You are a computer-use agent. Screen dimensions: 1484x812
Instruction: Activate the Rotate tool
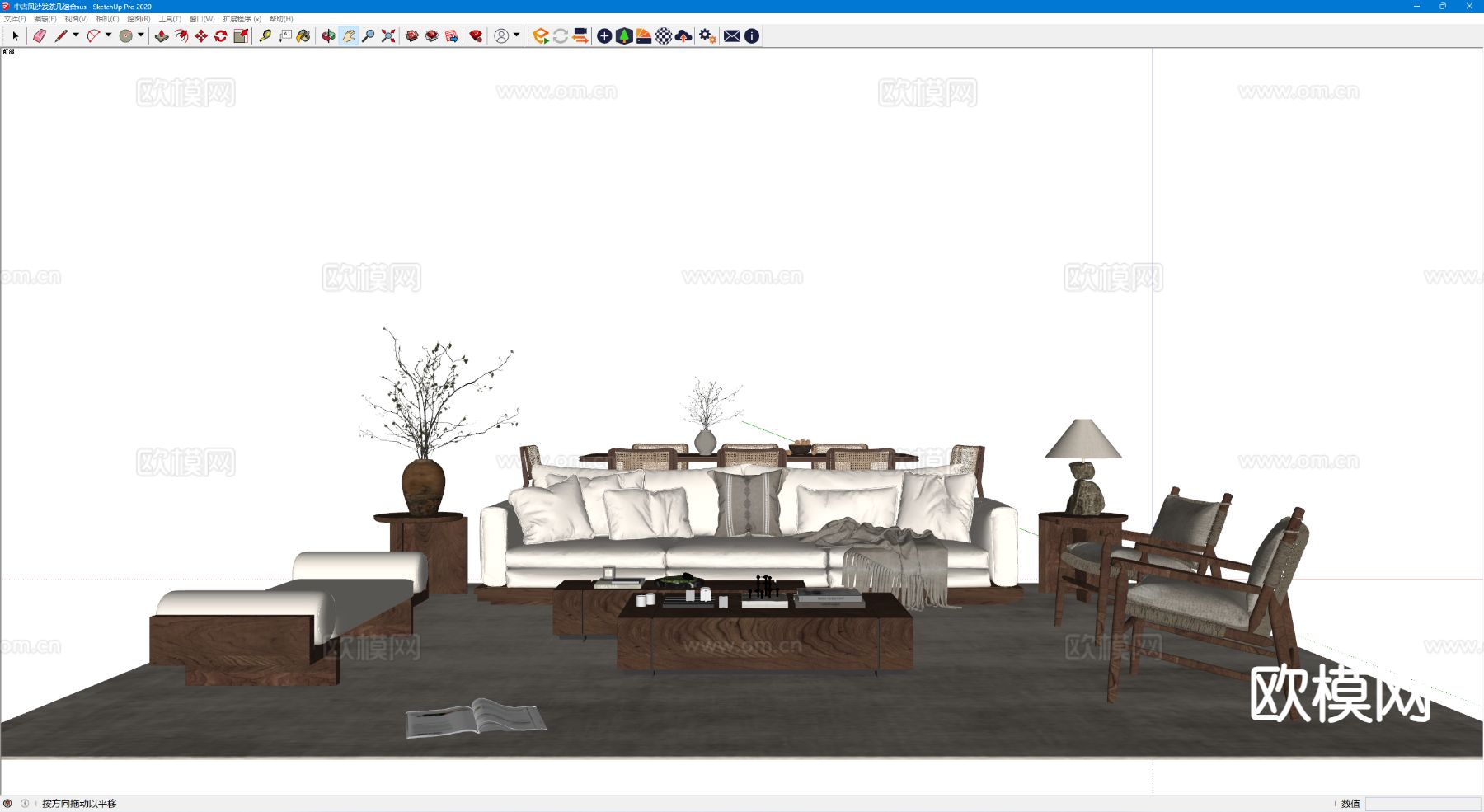[x=221, y=36]
